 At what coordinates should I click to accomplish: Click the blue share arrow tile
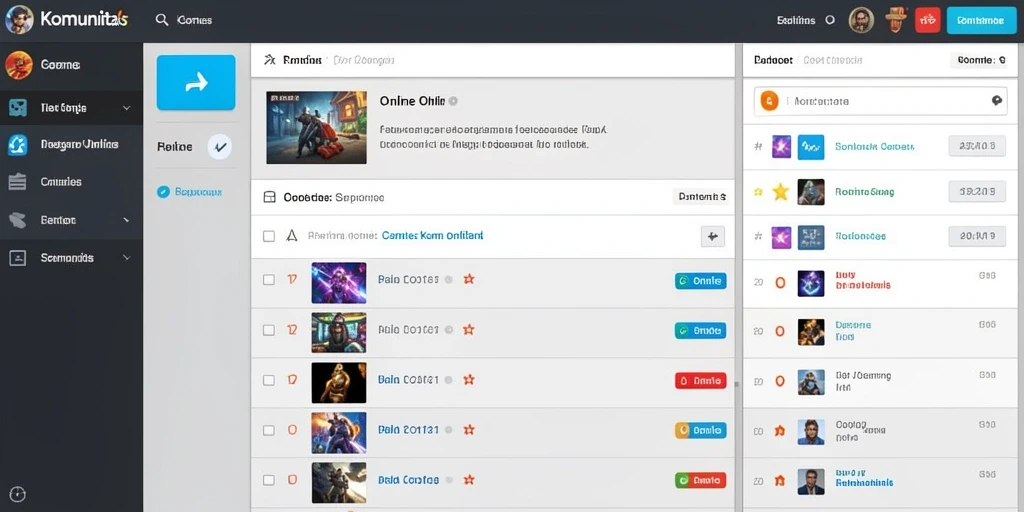click(x=196, y=82)
